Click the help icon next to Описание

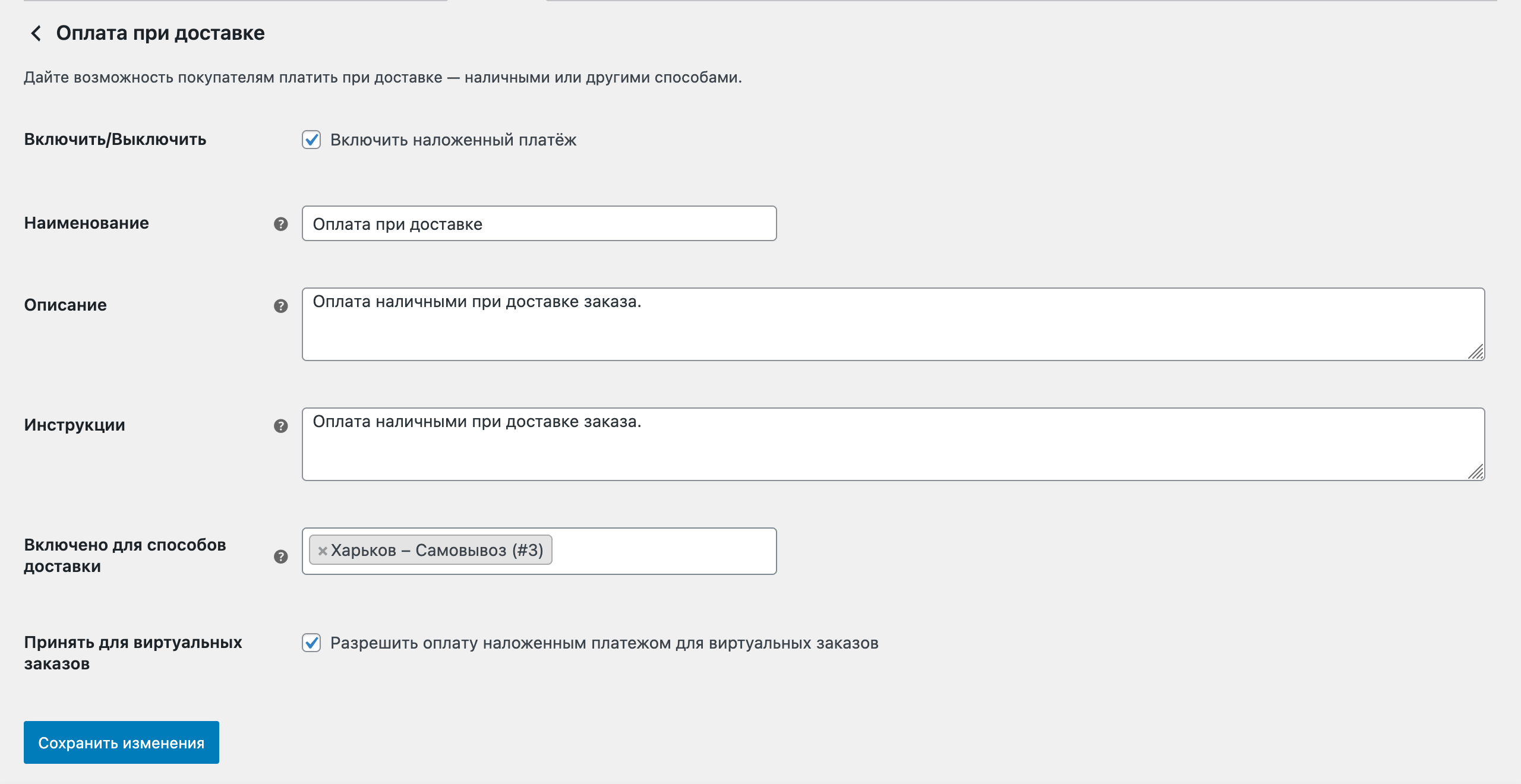(x=280, y=306)
